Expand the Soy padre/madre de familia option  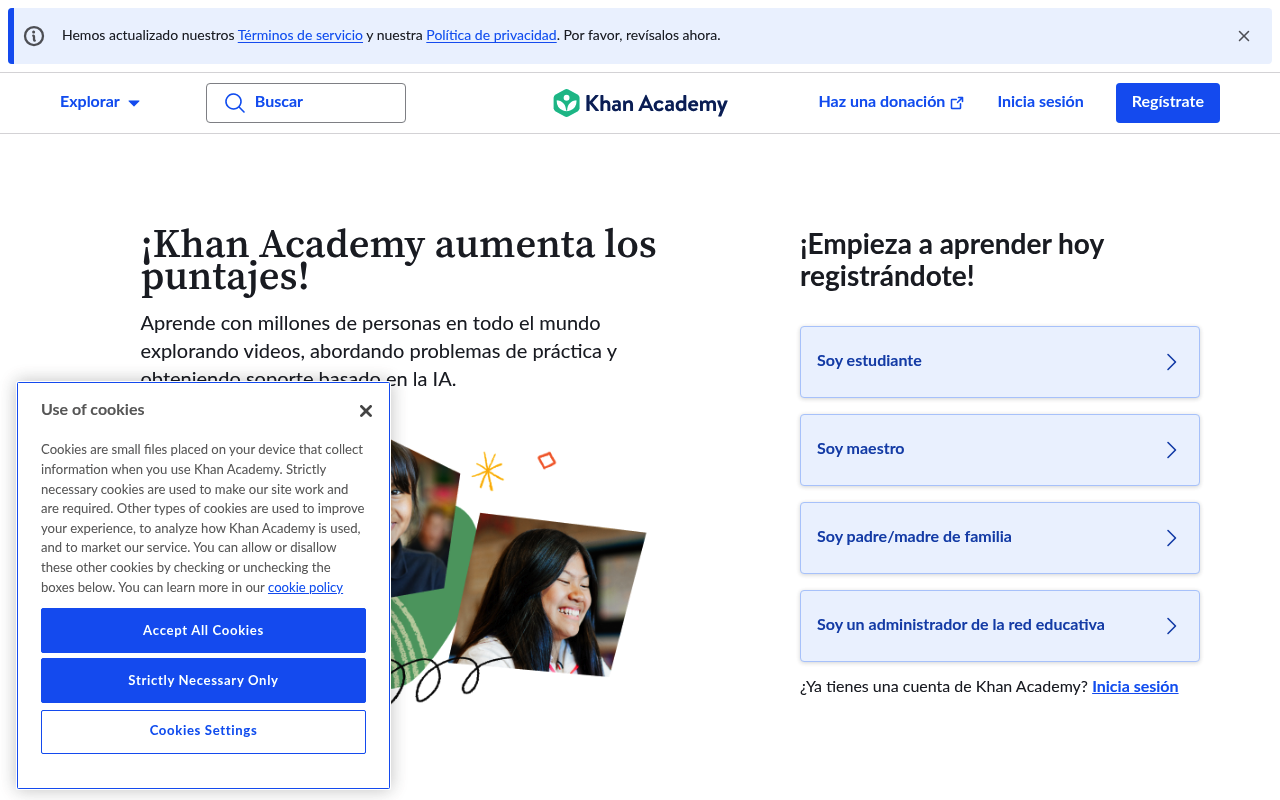click(1171, 537)
